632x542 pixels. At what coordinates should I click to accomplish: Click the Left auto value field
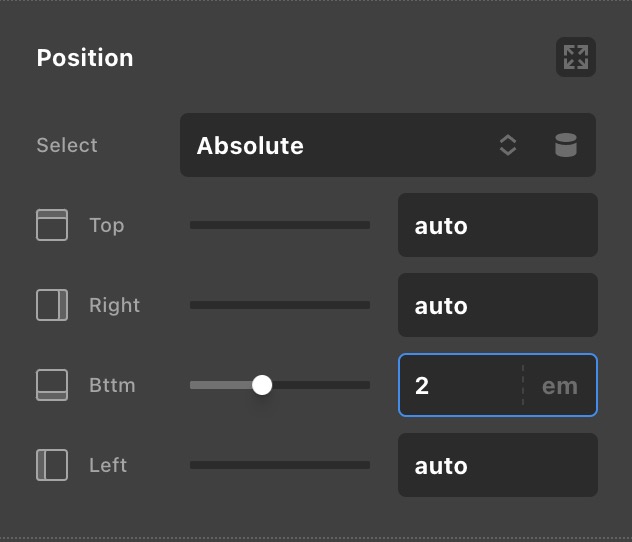tap(498, 465)
